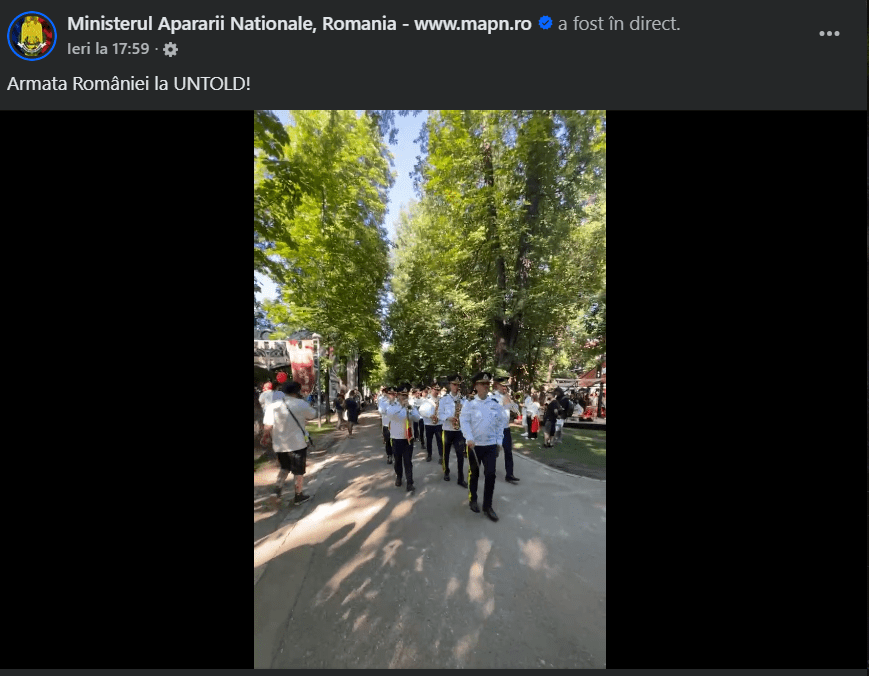
Task: Click the gear icon beside the timestamp
Action: (x=171, y=50)
